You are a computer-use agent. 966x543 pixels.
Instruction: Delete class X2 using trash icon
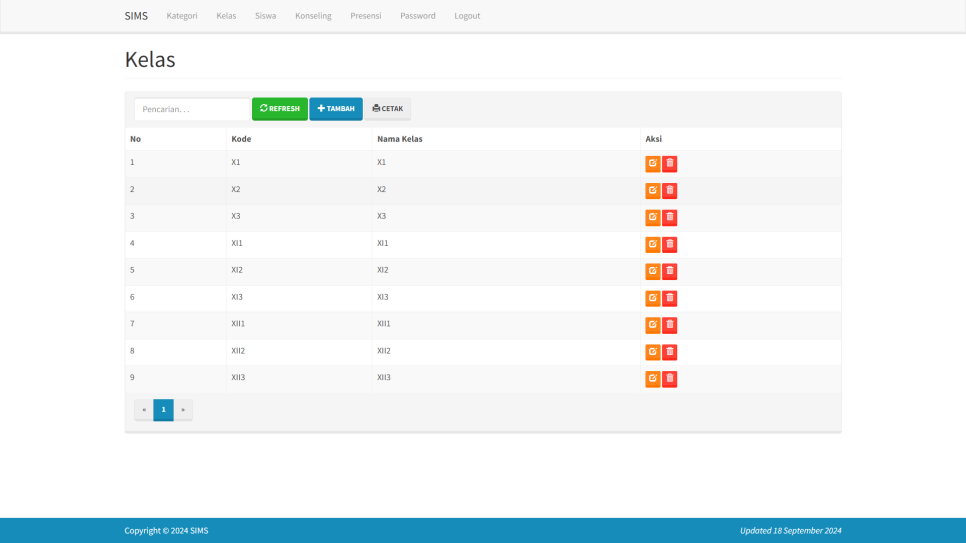point(669,191)
